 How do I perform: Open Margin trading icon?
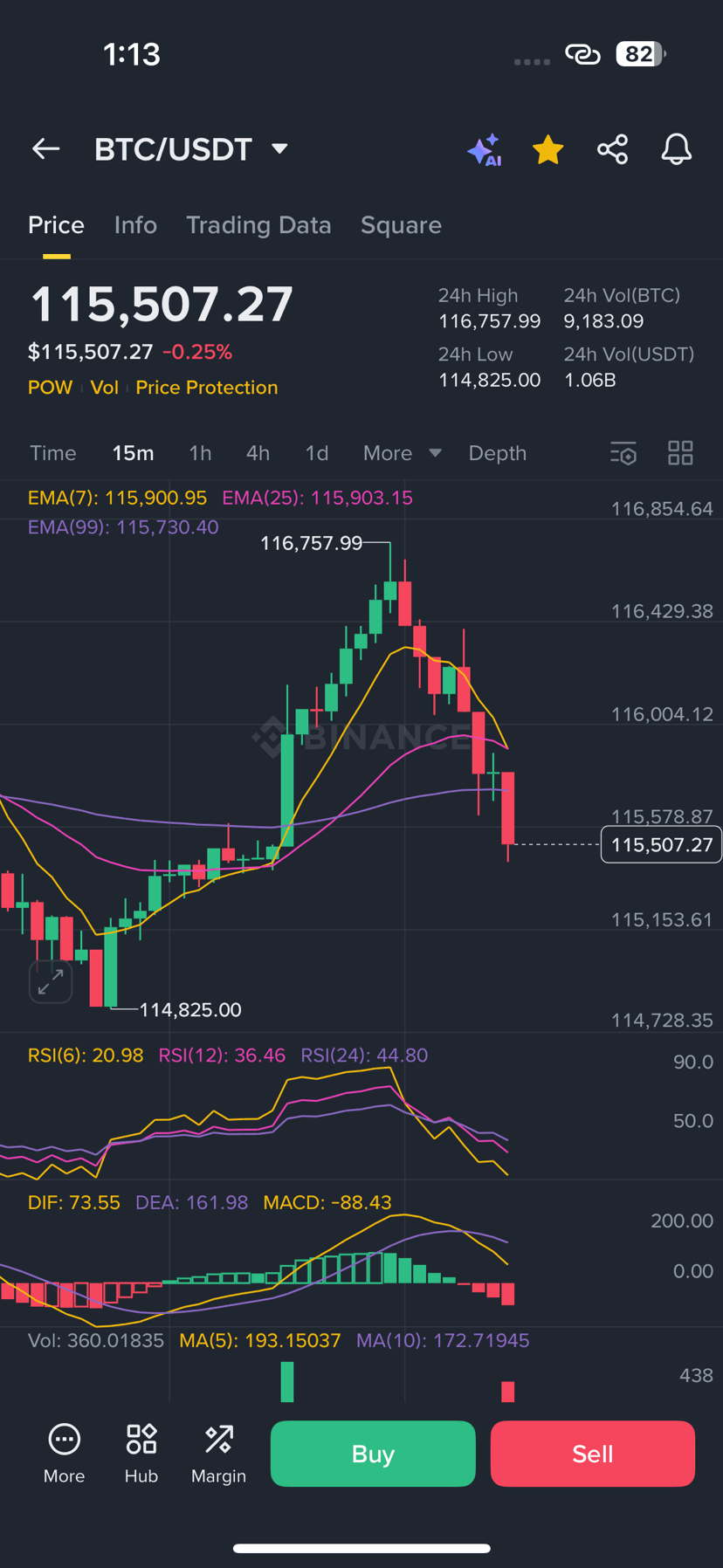click(218, 1454)
